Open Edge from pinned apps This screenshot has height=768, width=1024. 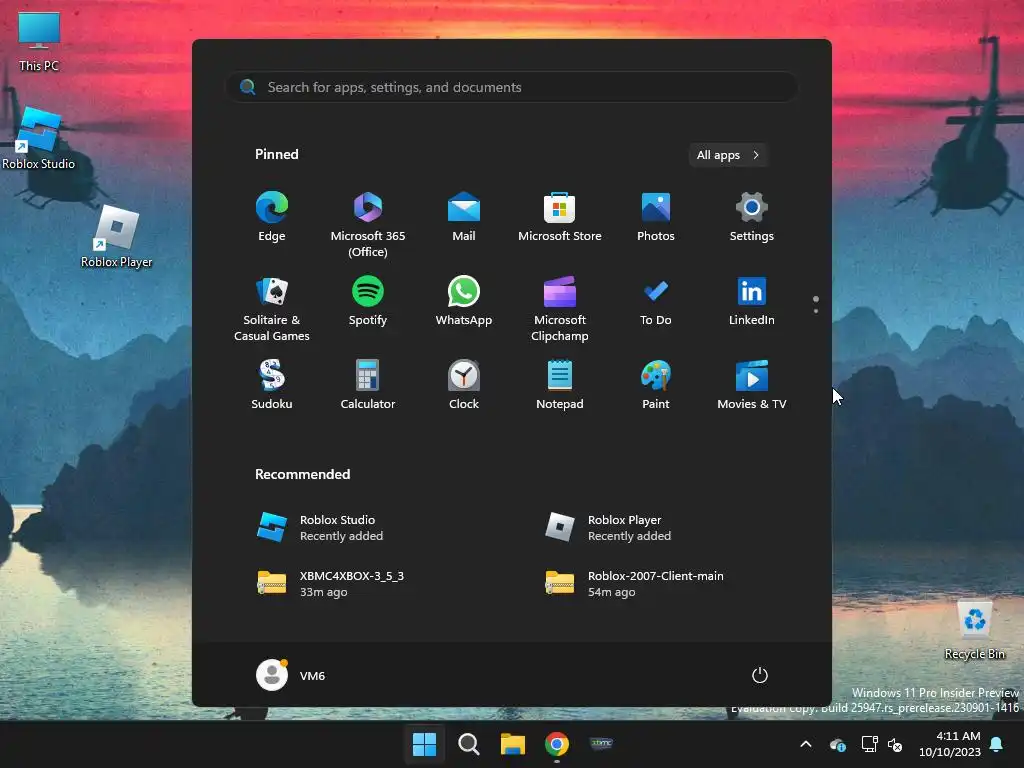tap(272, 217)
